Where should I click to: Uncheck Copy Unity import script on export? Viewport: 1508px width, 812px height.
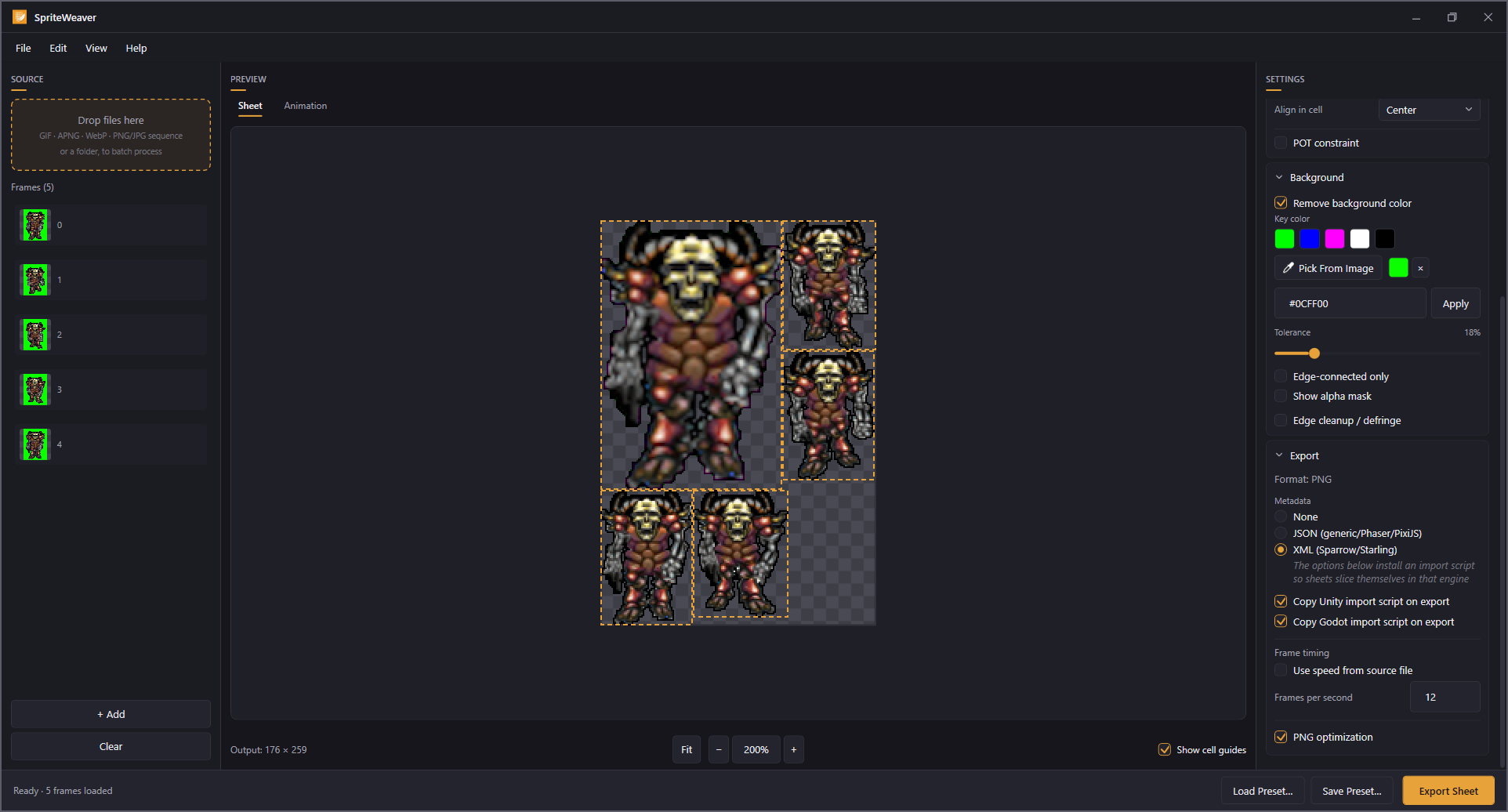1281,601
